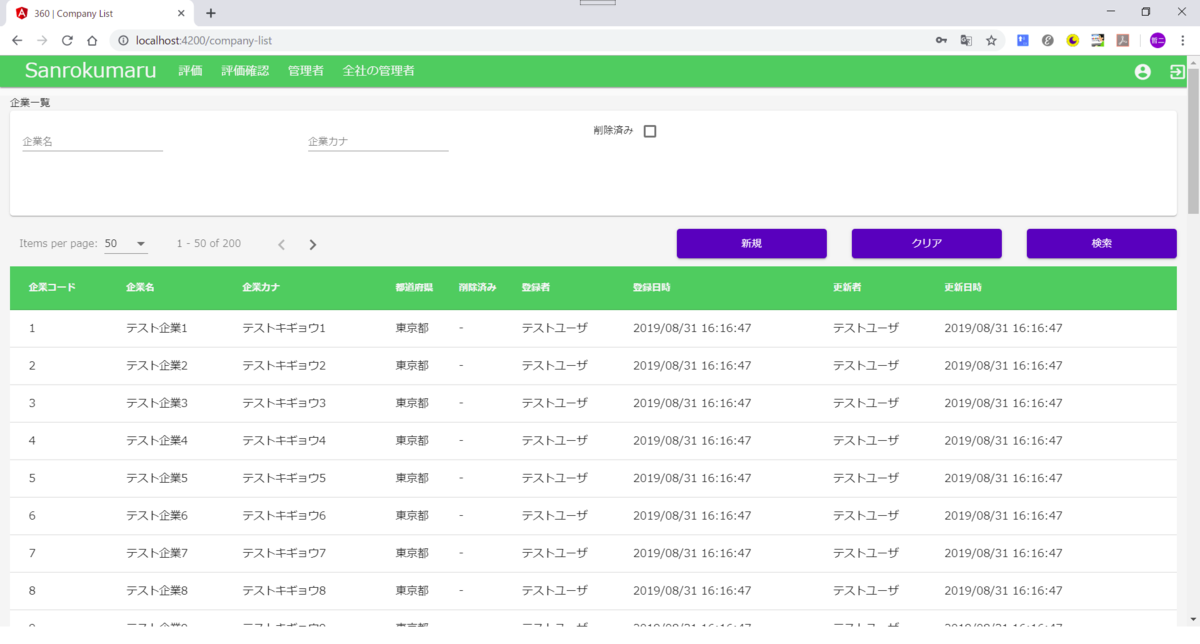This screenshot has height=644, width=1200.
Task: Click the purple browser profile avatar
Action: coord(1156,39)
